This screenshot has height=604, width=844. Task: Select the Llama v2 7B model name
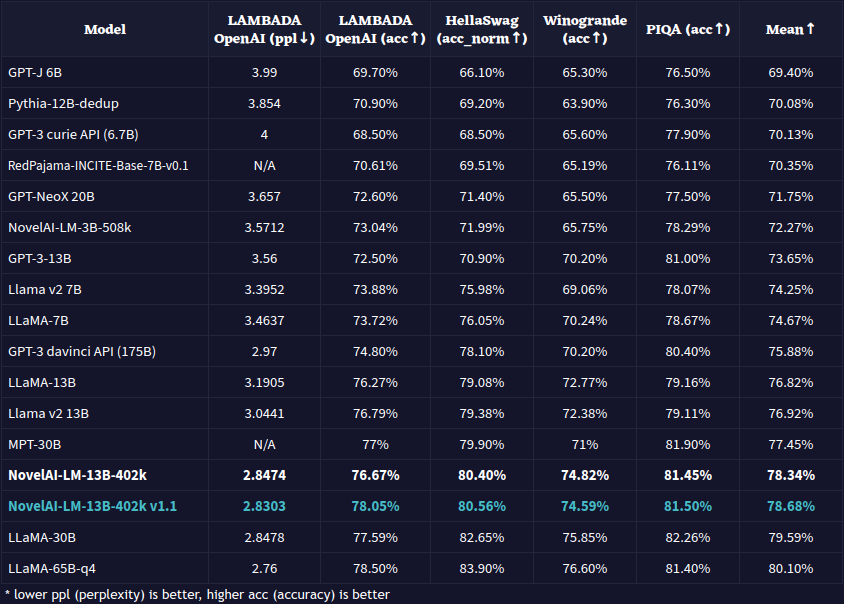coord(45,290)
